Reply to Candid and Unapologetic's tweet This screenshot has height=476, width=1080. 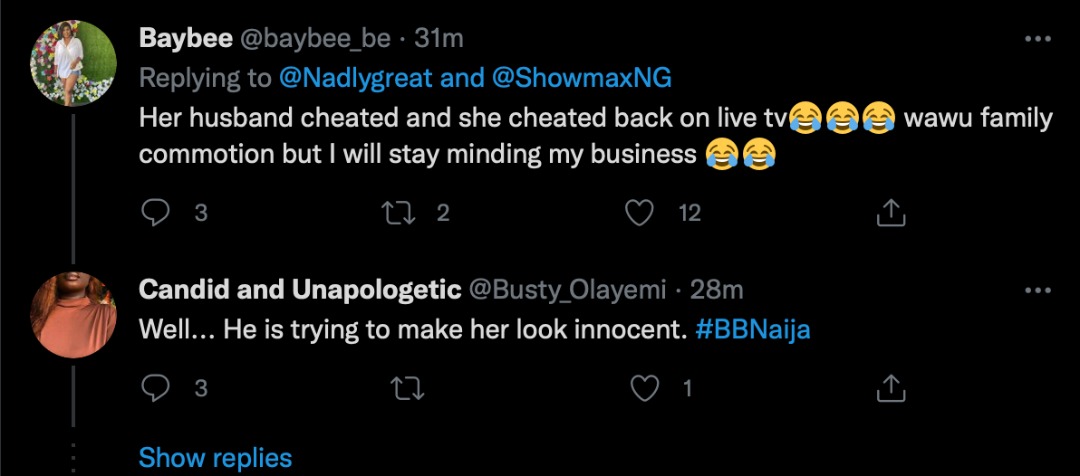click(155, 387)
